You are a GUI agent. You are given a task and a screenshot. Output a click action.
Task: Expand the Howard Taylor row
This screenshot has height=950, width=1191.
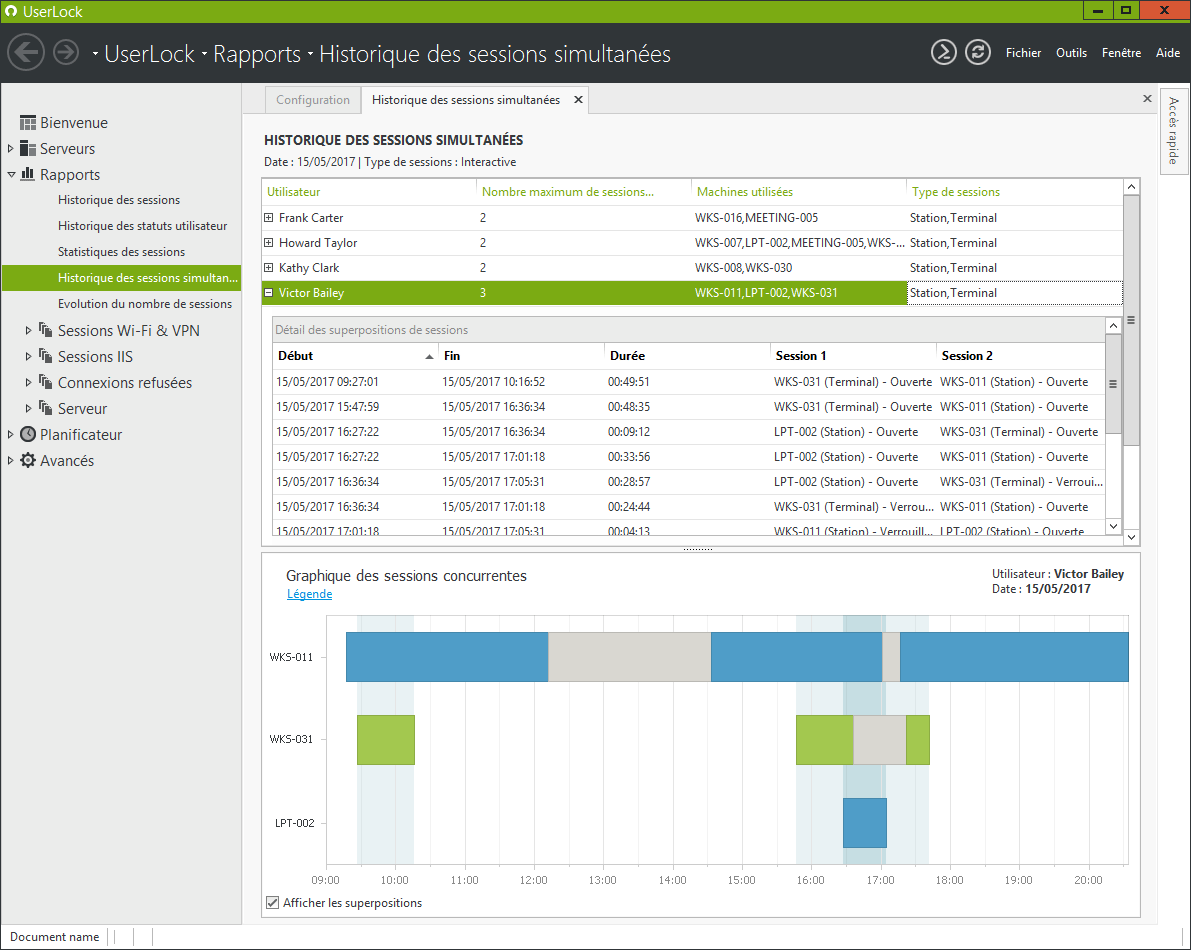(268, 242)
